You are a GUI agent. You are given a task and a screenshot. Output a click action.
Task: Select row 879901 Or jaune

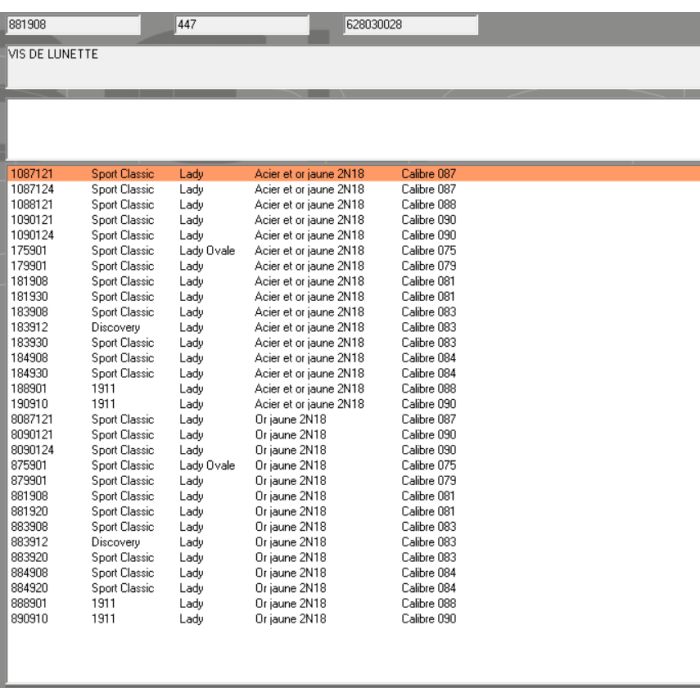(354, 480)
